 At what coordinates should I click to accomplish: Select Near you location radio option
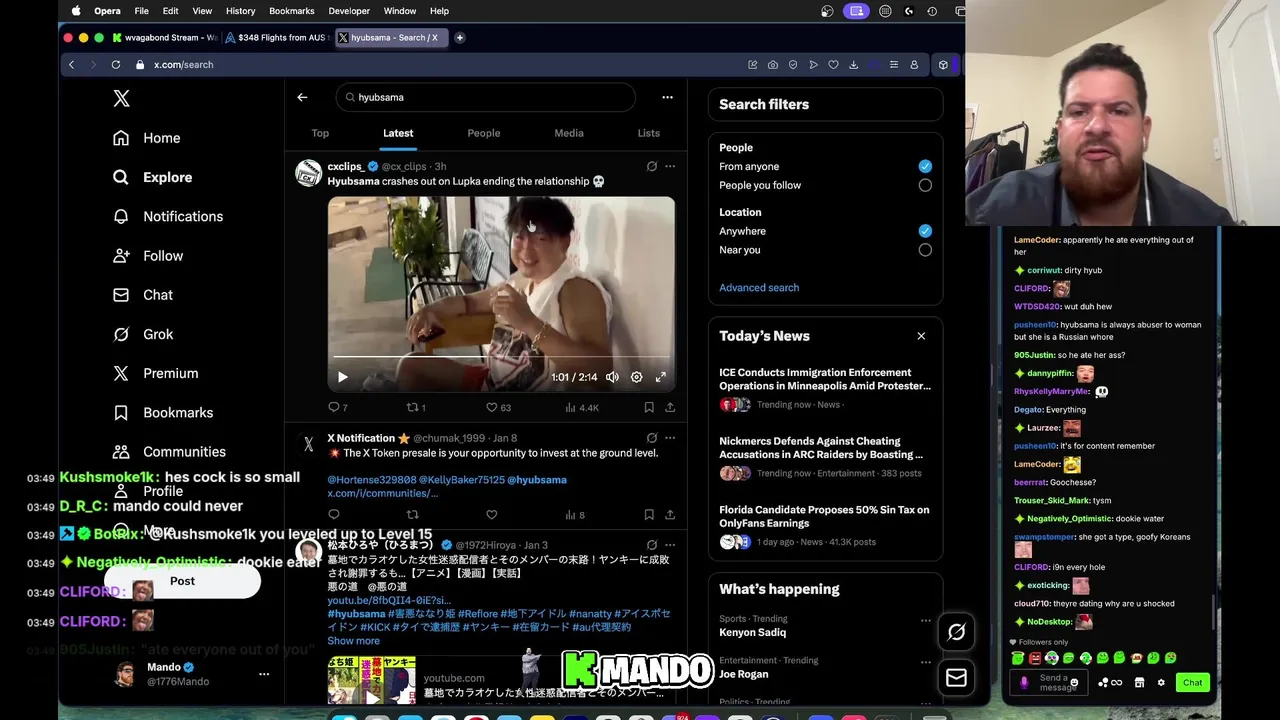coord(925,250)
